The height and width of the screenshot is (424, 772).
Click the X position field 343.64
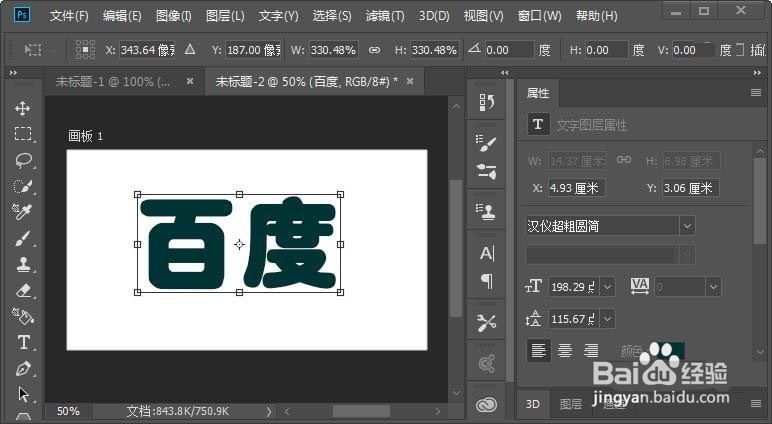click(x=147, y=50)
